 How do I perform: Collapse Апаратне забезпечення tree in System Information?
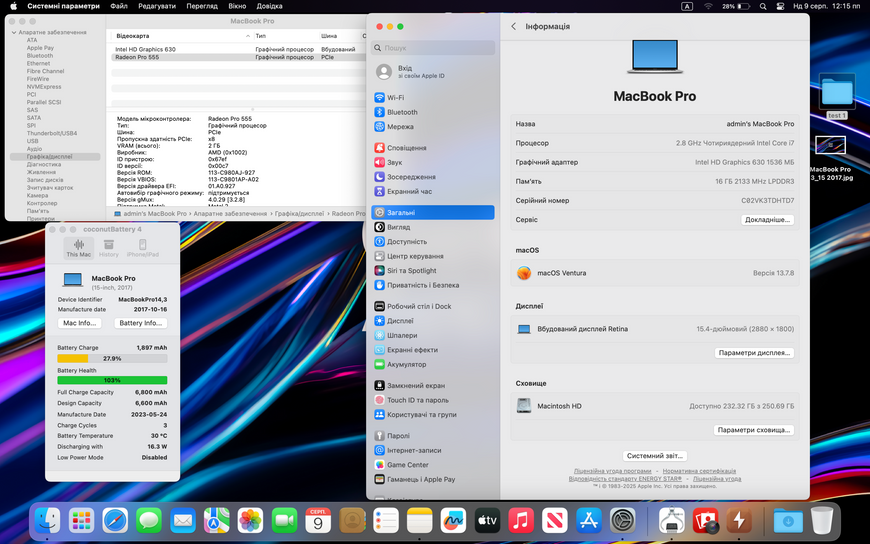coord(14,32)
